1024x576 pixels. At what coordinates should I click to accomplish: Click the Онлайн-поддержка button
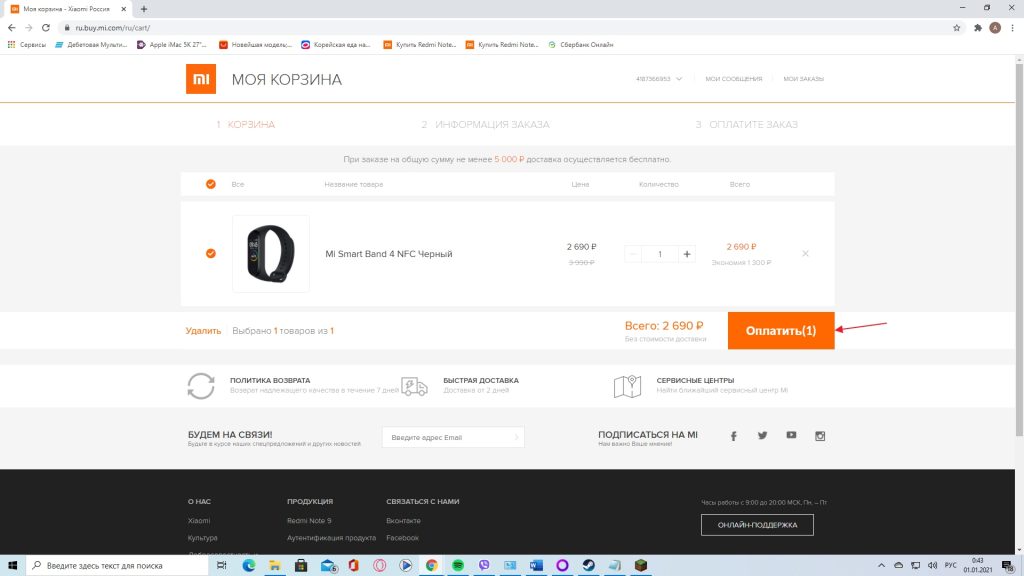coord(757,525)
